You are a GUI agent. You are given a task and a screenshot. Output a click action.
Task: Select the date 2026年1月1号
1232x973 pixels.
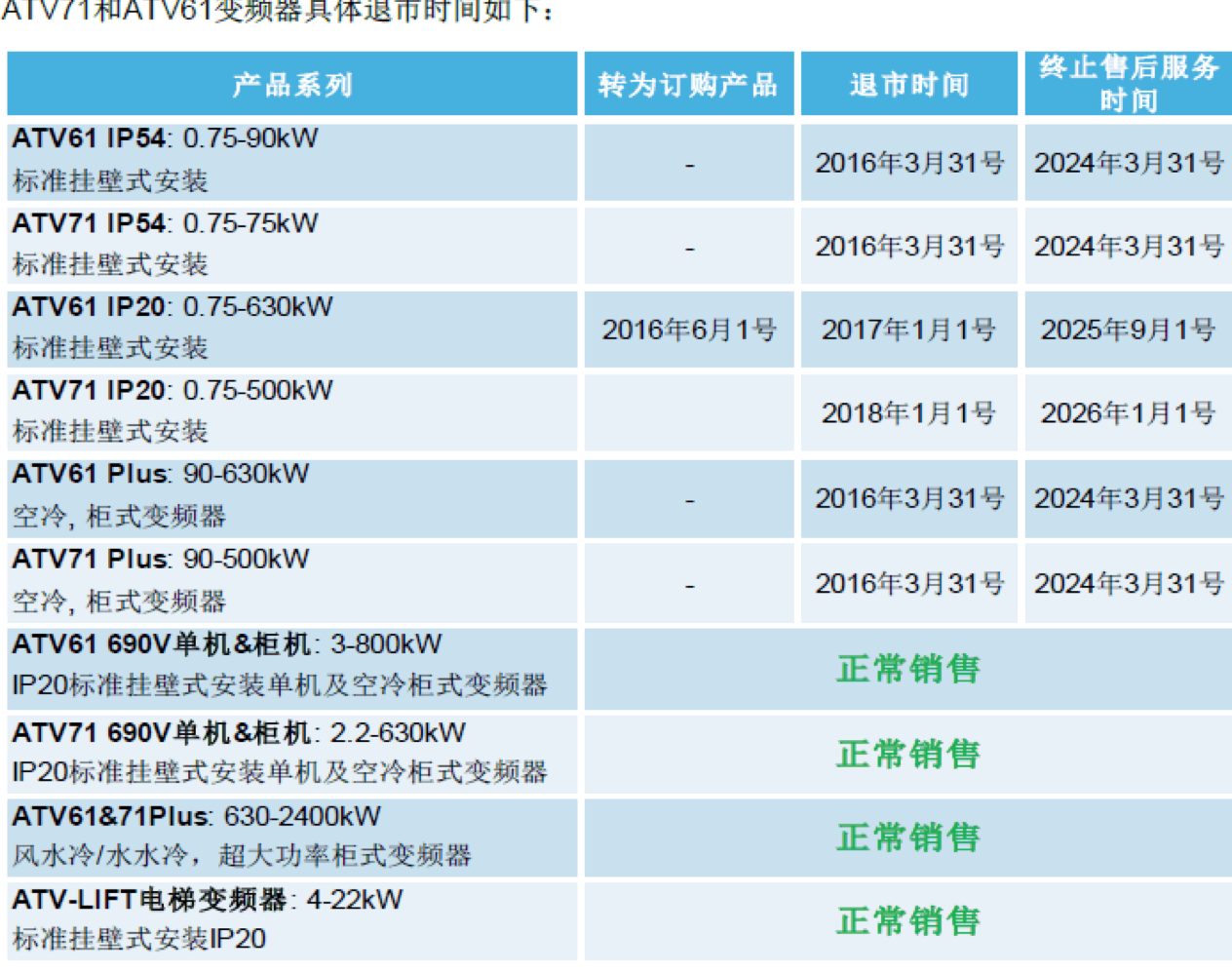1129,414
